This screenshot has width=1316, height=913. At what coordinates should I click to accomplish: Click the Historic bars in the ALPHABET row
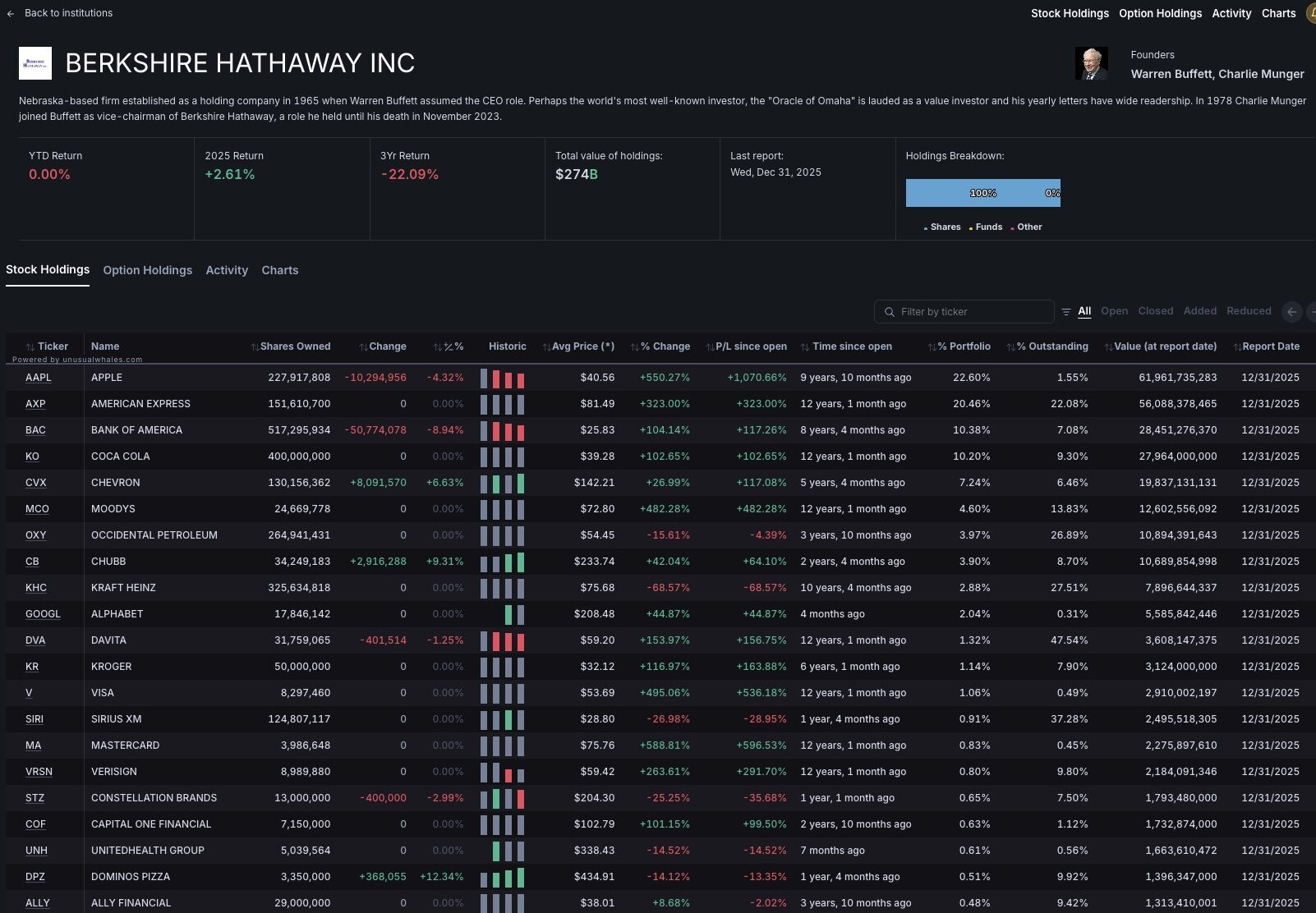[514, 615]
